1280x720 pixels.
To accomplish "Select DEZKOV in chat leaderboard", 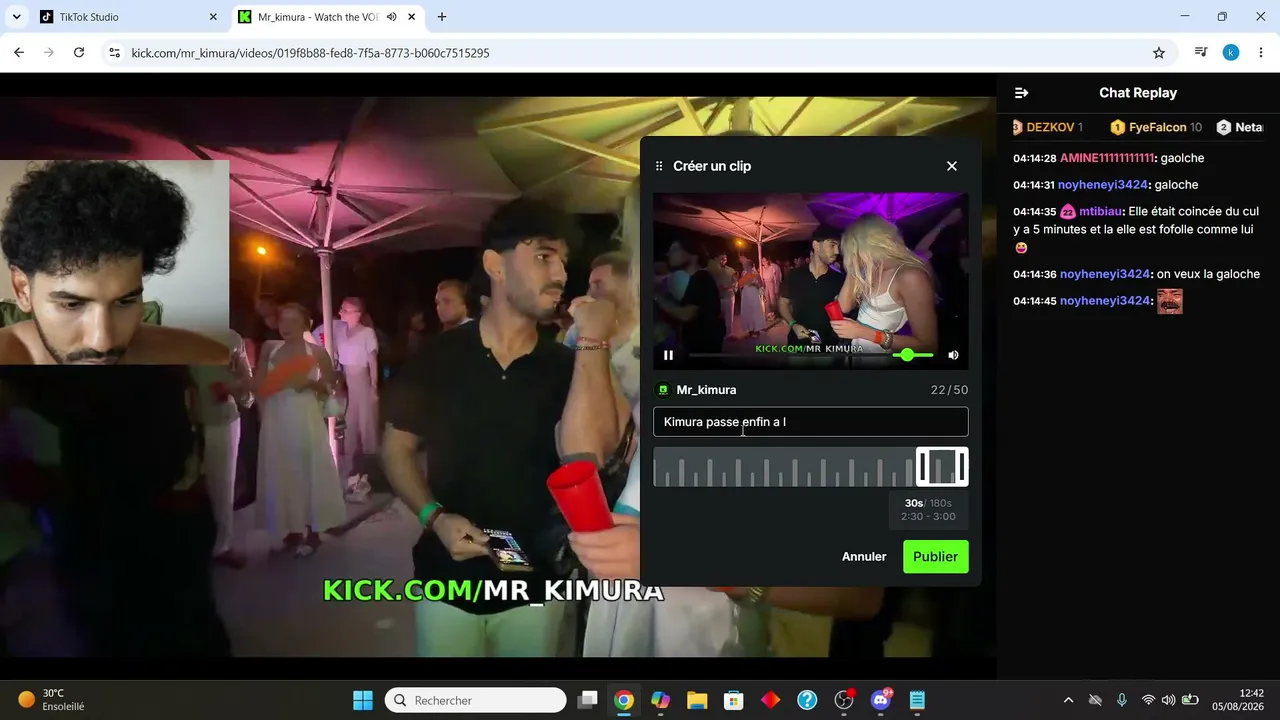I will pyautogui.click(x=1050, y=127).
